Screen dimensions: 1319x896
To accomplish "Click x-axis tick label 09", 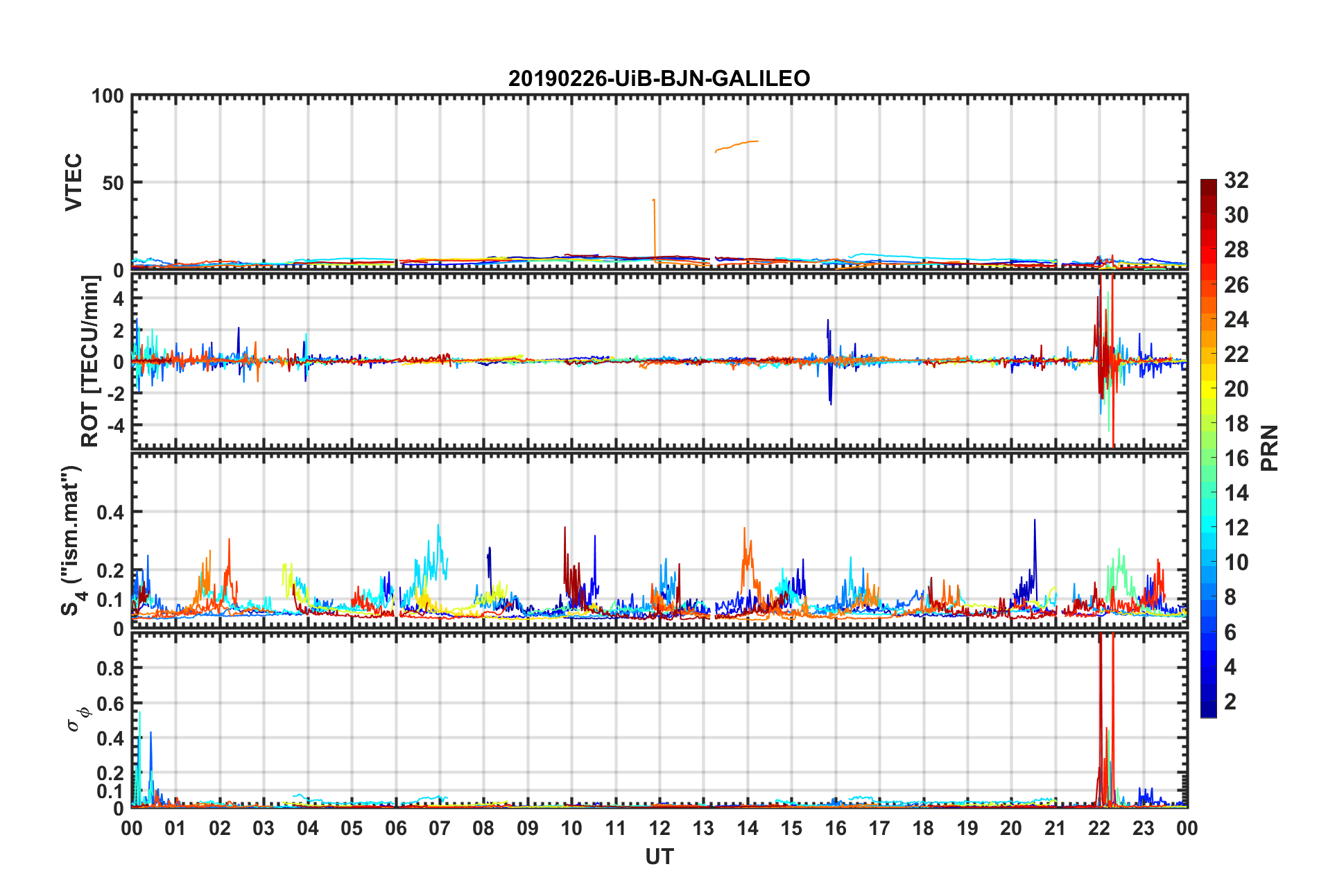I will 528,829.
